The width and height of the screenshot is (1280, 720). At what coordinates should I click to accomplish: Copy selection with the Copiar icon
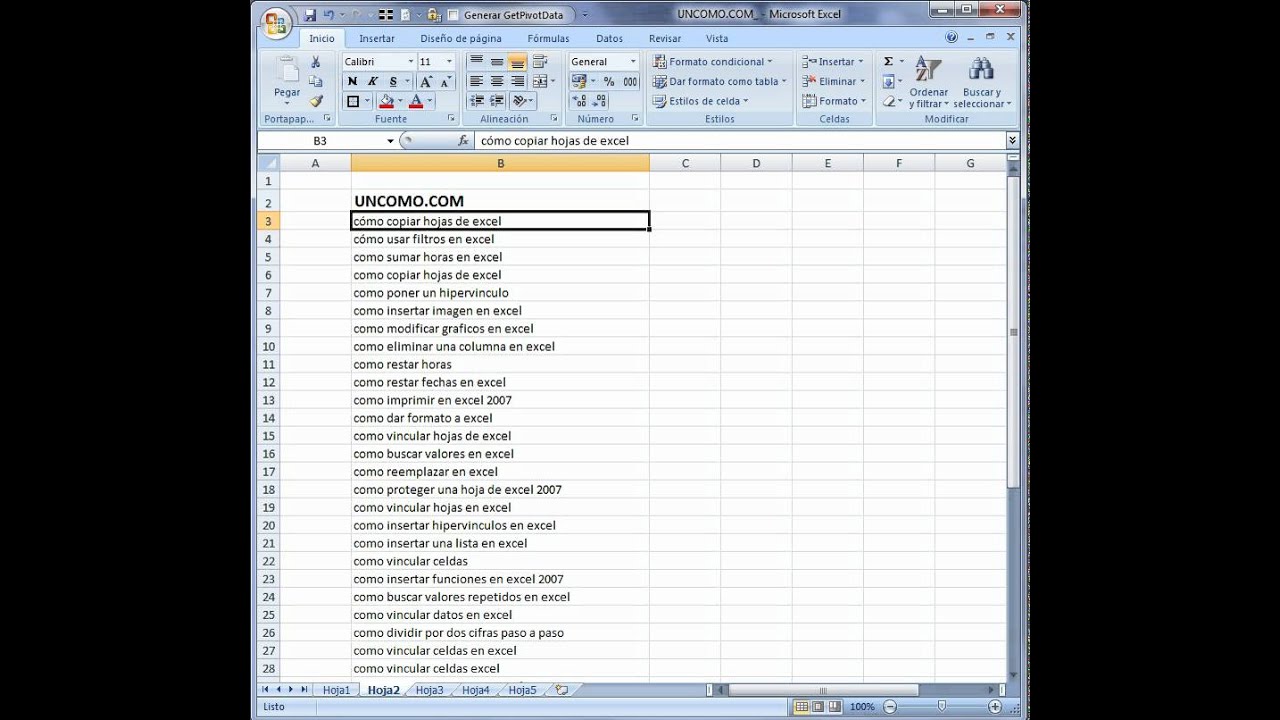(x=316, y=81)
